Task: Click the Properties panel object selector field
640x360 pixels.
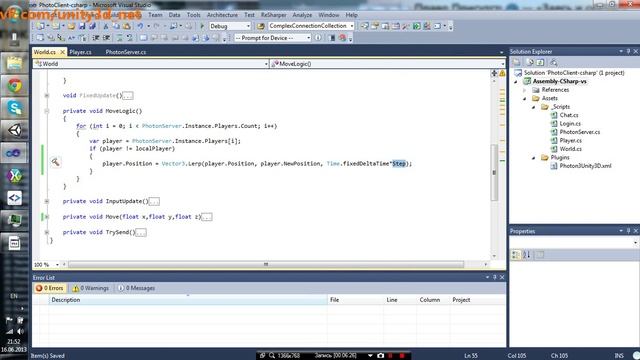Action: click(x=573, y=242)
